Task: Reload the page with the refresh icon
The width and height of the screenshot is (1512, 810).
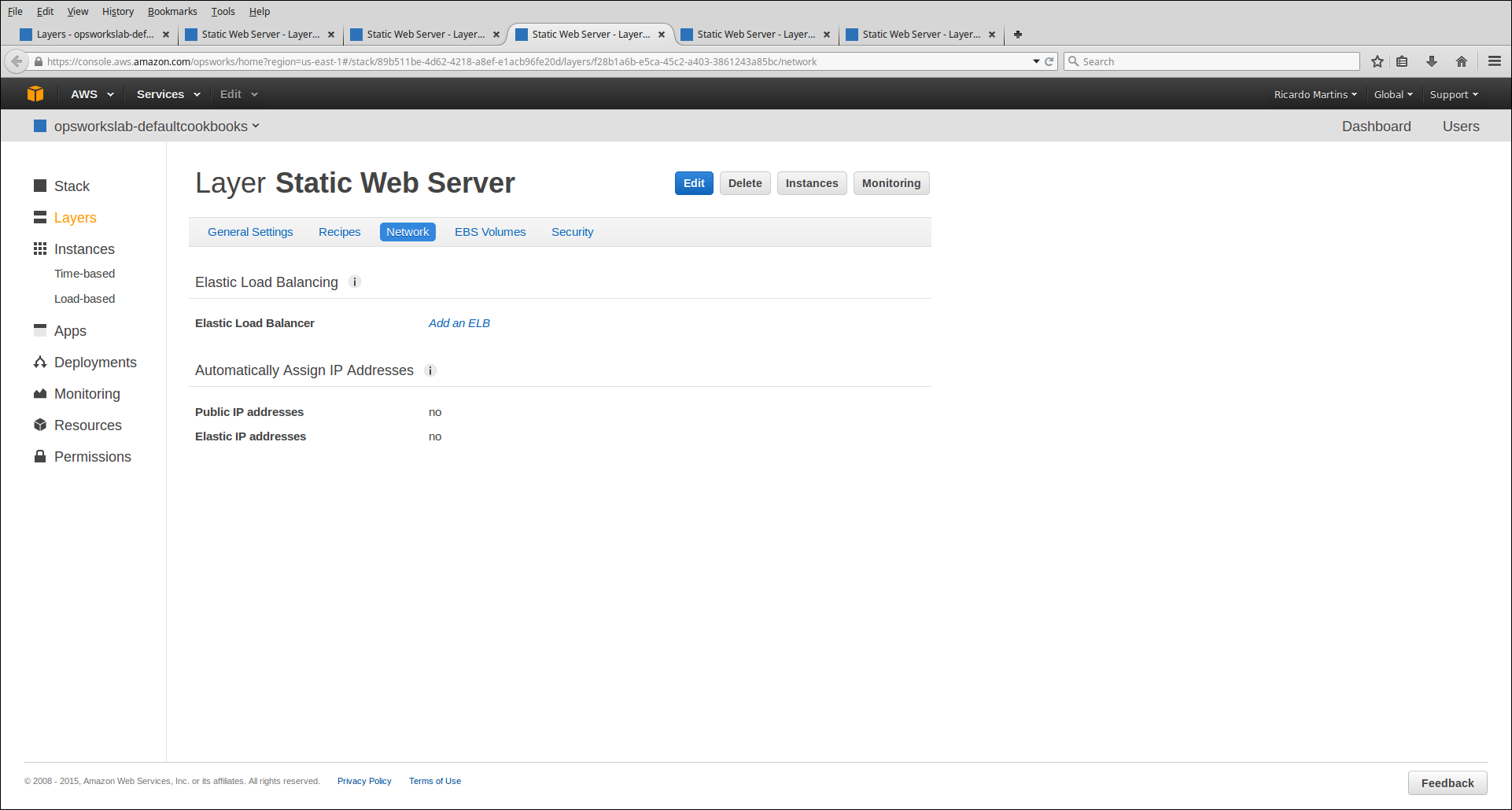Action: [x=1049, y=61]
